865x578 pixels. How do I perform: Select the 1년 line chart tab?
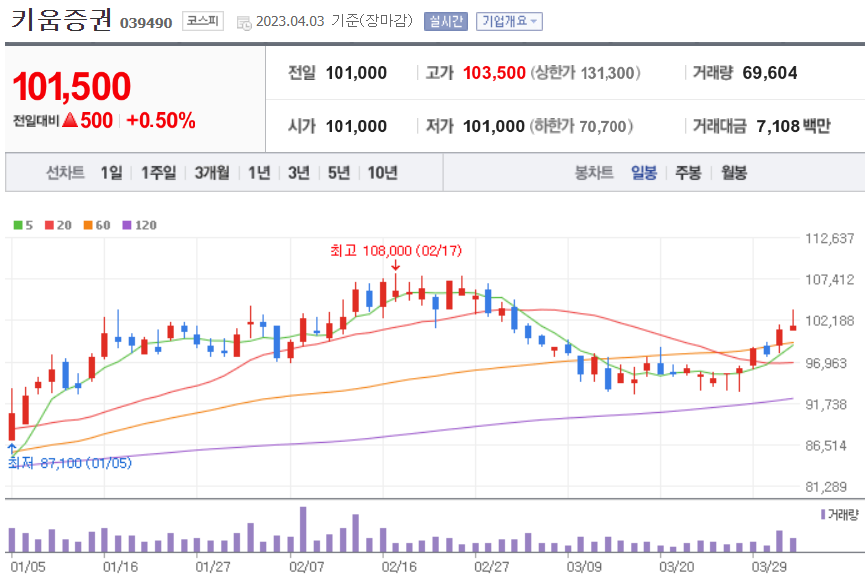(x=259, y=173)
